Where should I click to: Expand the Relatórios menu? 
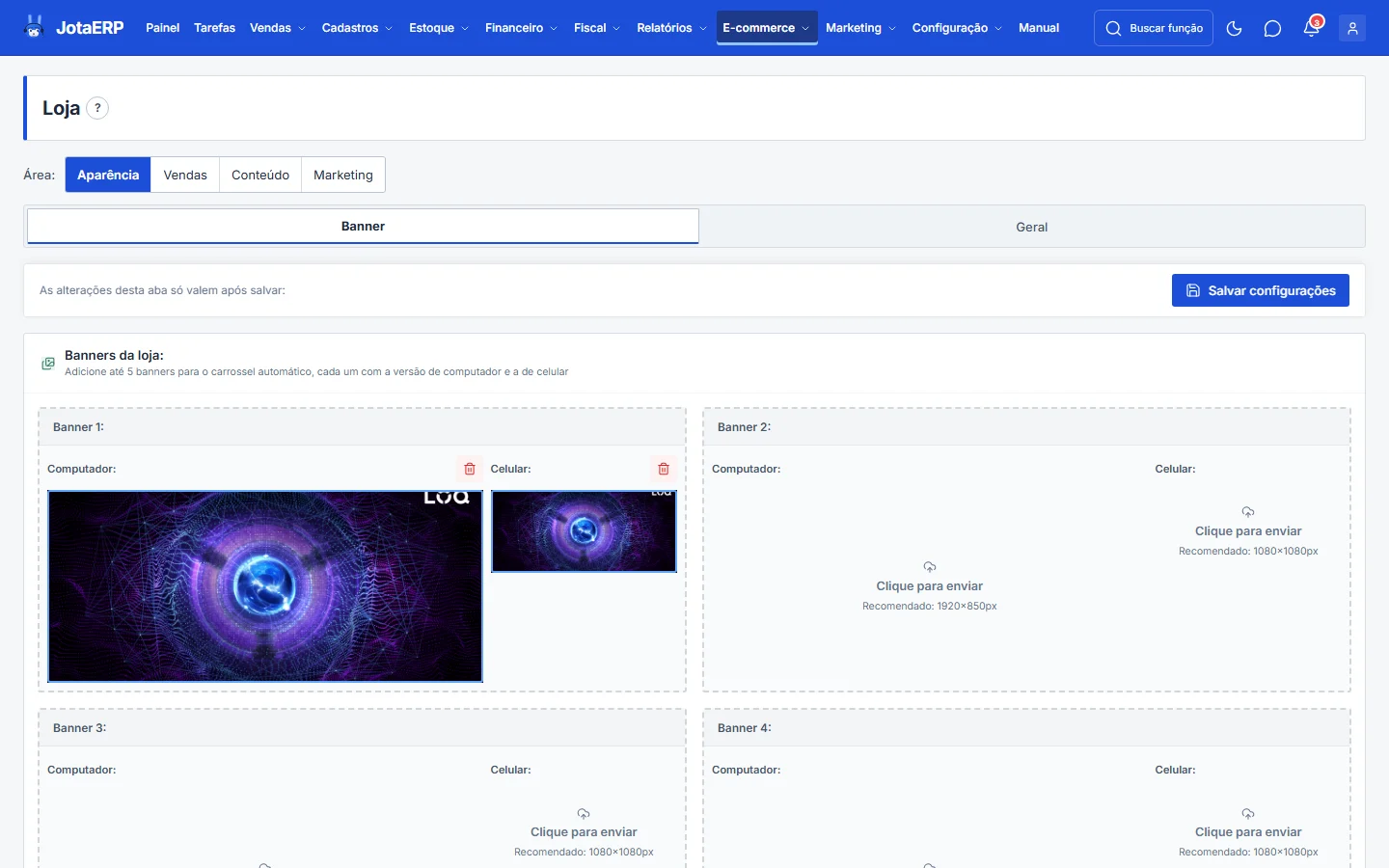tap(671, 28)
